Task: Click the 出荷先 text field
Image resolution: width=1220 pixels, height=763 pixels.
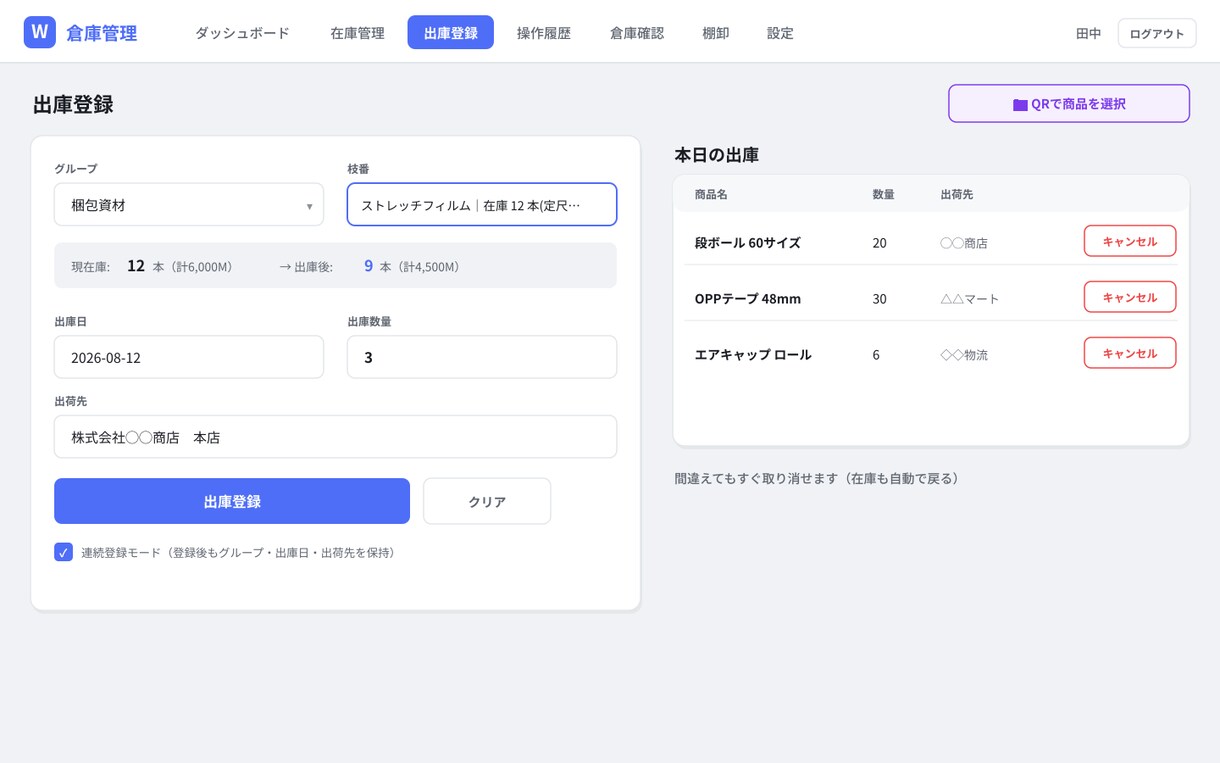Action: pos(335,437)
